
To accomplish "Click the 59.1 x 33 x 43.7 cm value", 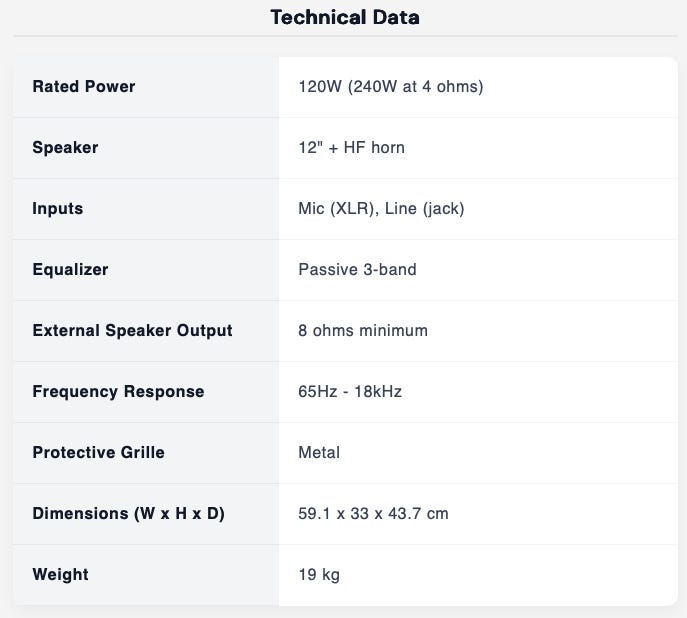I will (373, 513).
